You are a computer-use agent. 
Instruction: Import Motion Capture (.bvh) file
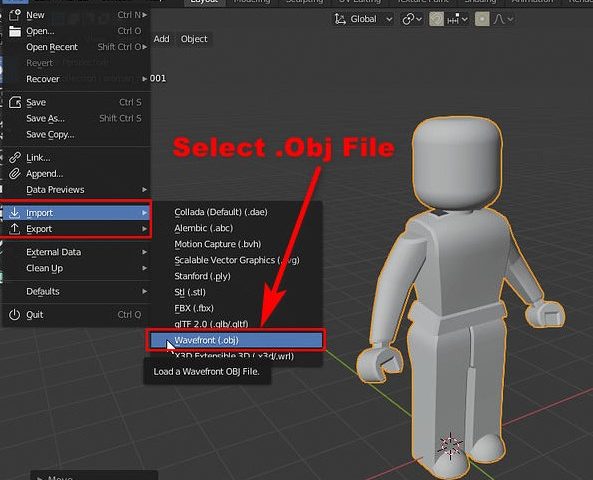pos(236,244)
